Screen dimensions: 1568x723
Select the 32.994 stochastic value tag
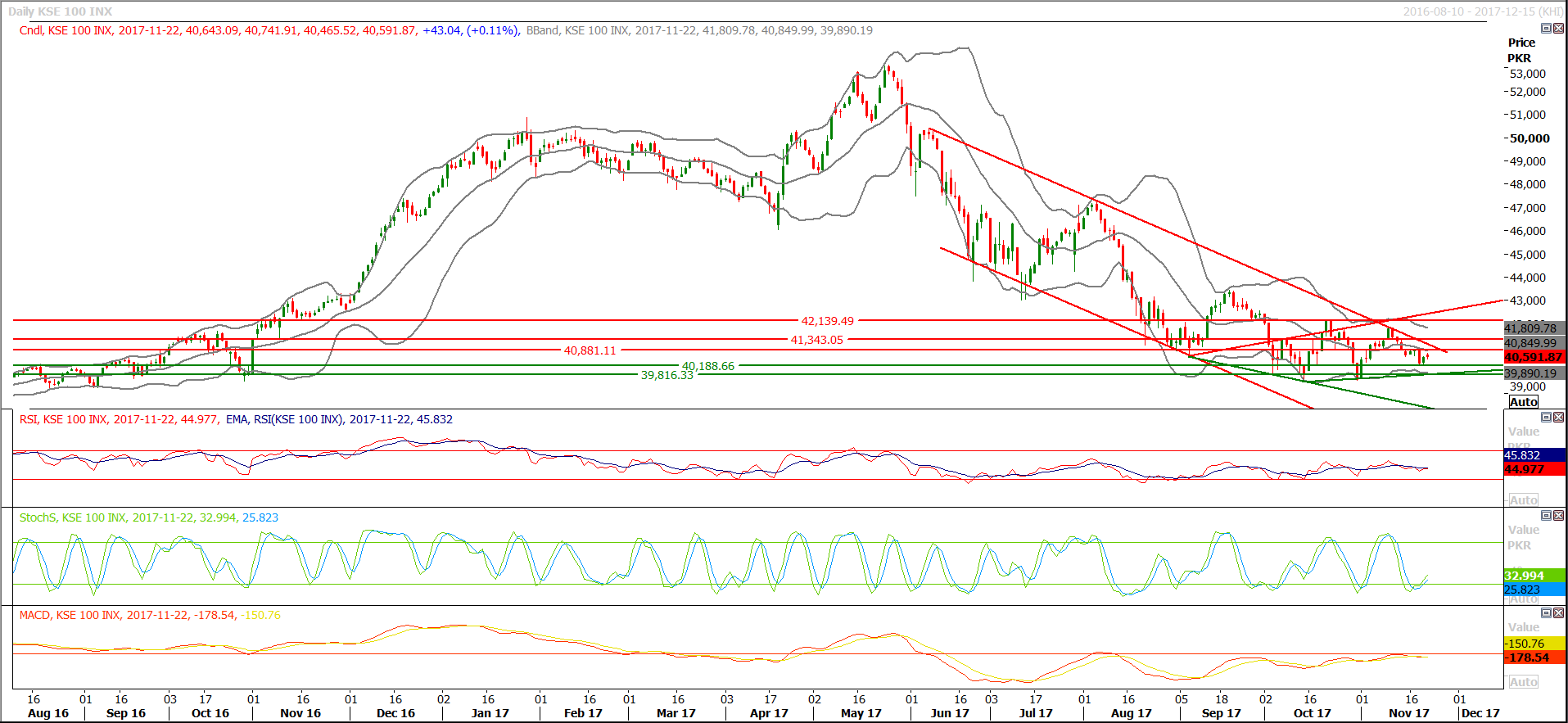click(1534, 576)
